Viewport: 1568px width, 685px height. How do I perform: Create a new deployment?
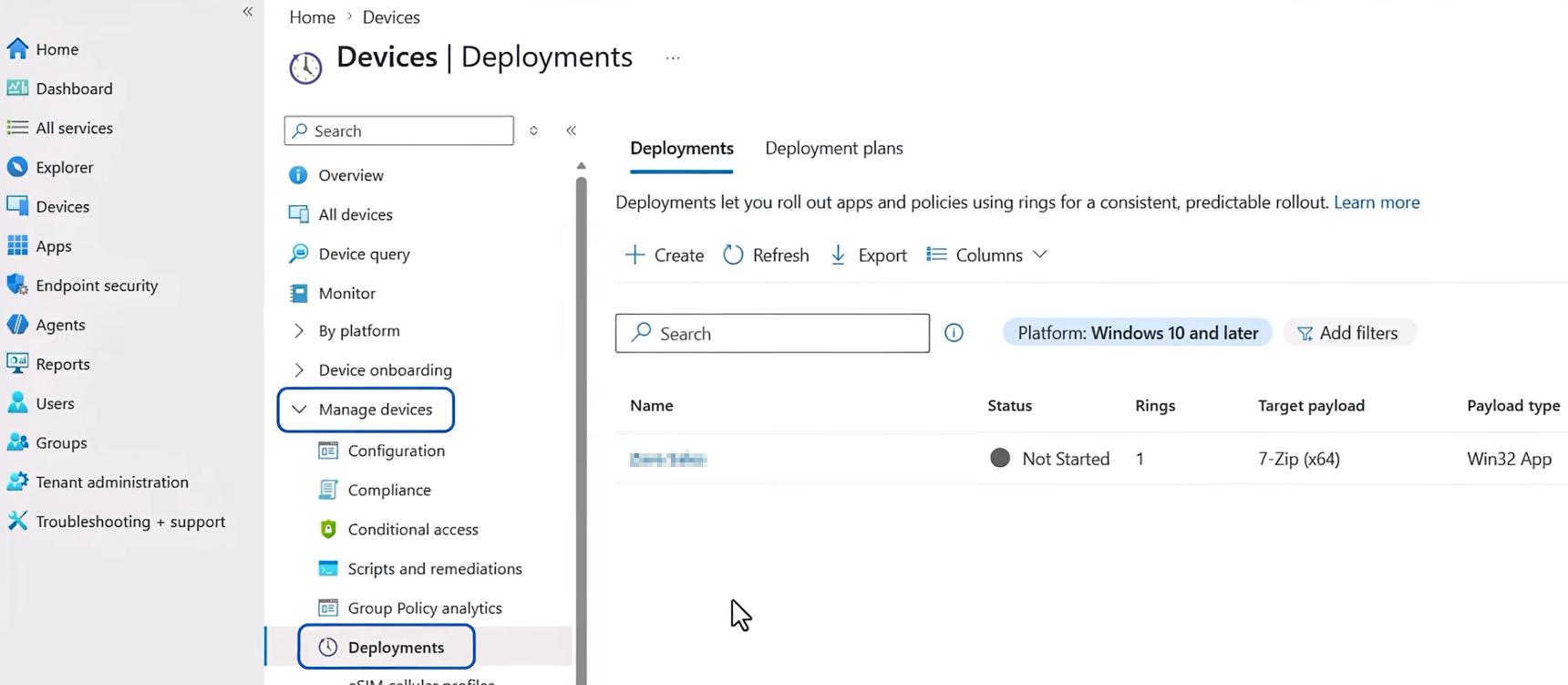[x=665, y=255]
